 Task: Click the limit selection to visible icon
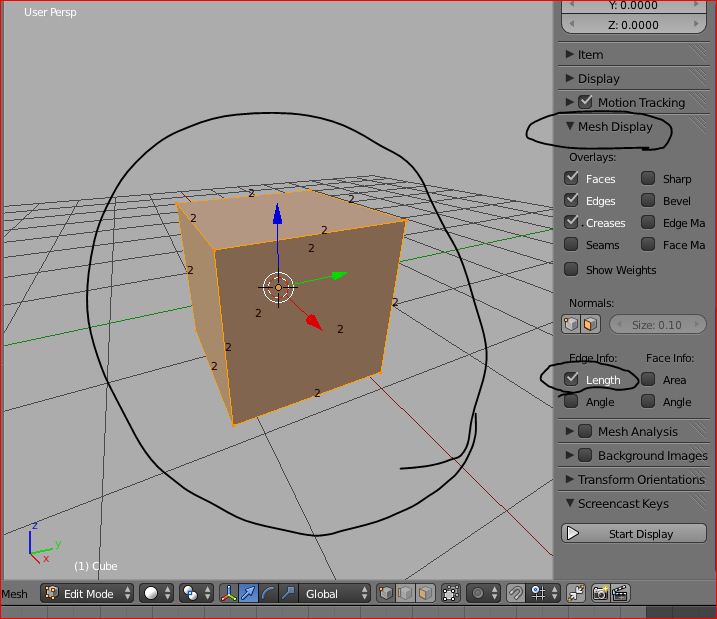[x=451, y=593]
